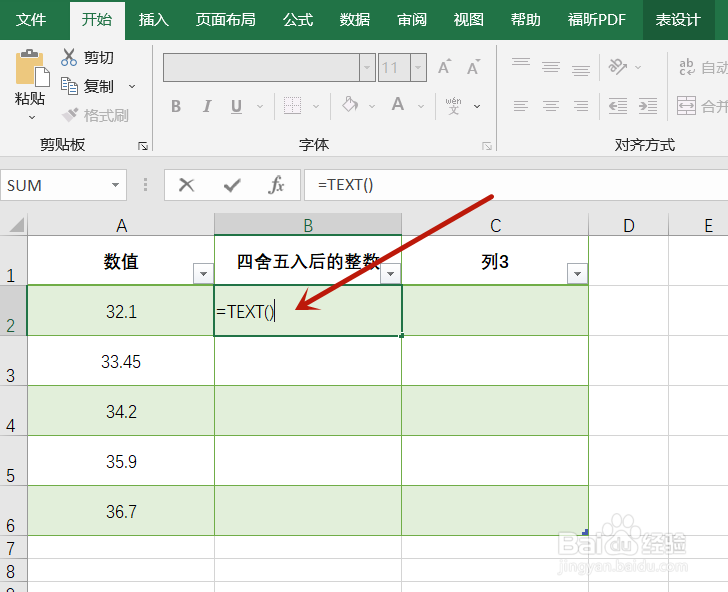The width and height of the screenshot is (728, 592).
Task: Click the Align Left icon
Action: pyautogui.click(x=521, y=106)
